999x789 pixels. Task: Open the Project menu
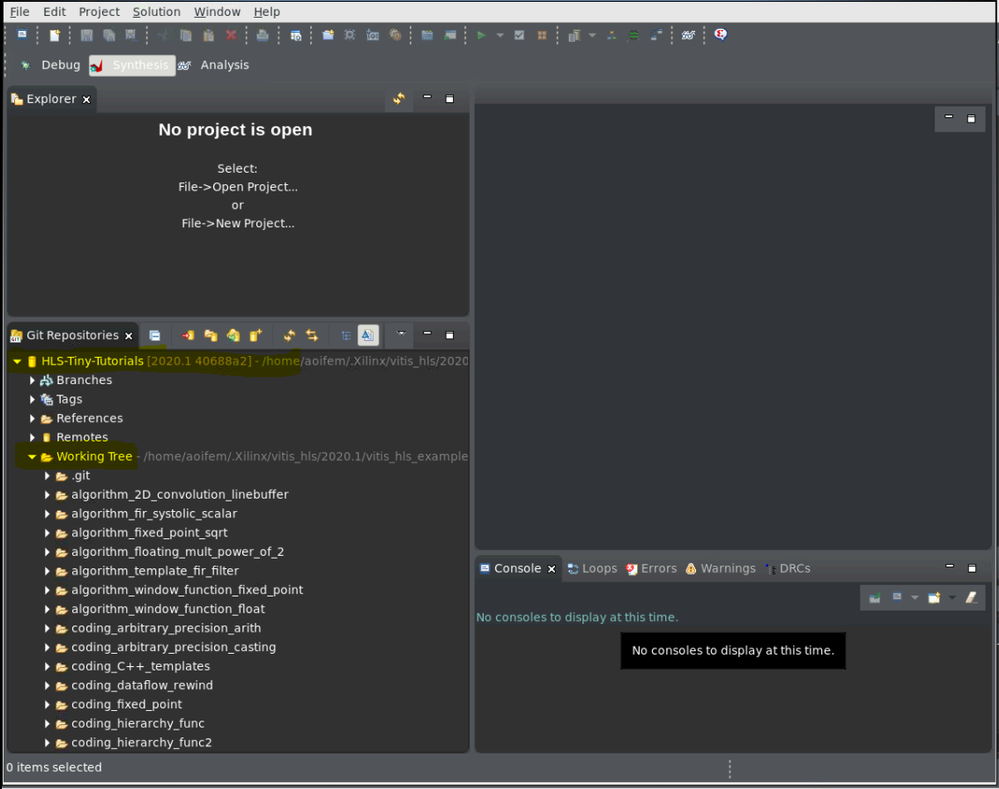click(99, 12)
